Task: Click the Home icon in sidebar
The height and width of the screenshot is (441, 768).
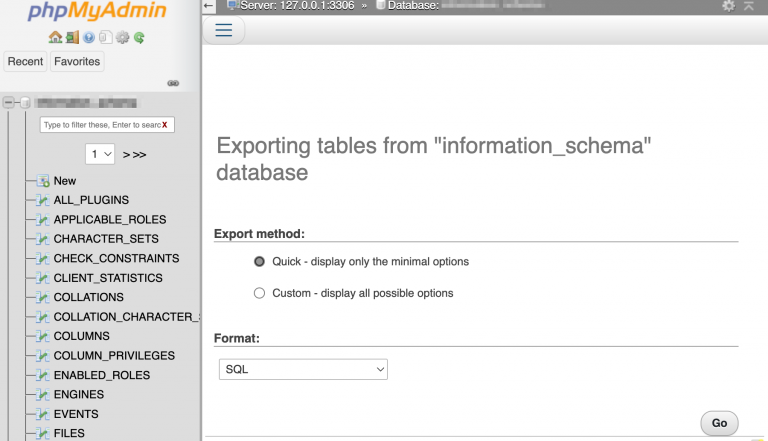Action: click(x=56, y=38)
